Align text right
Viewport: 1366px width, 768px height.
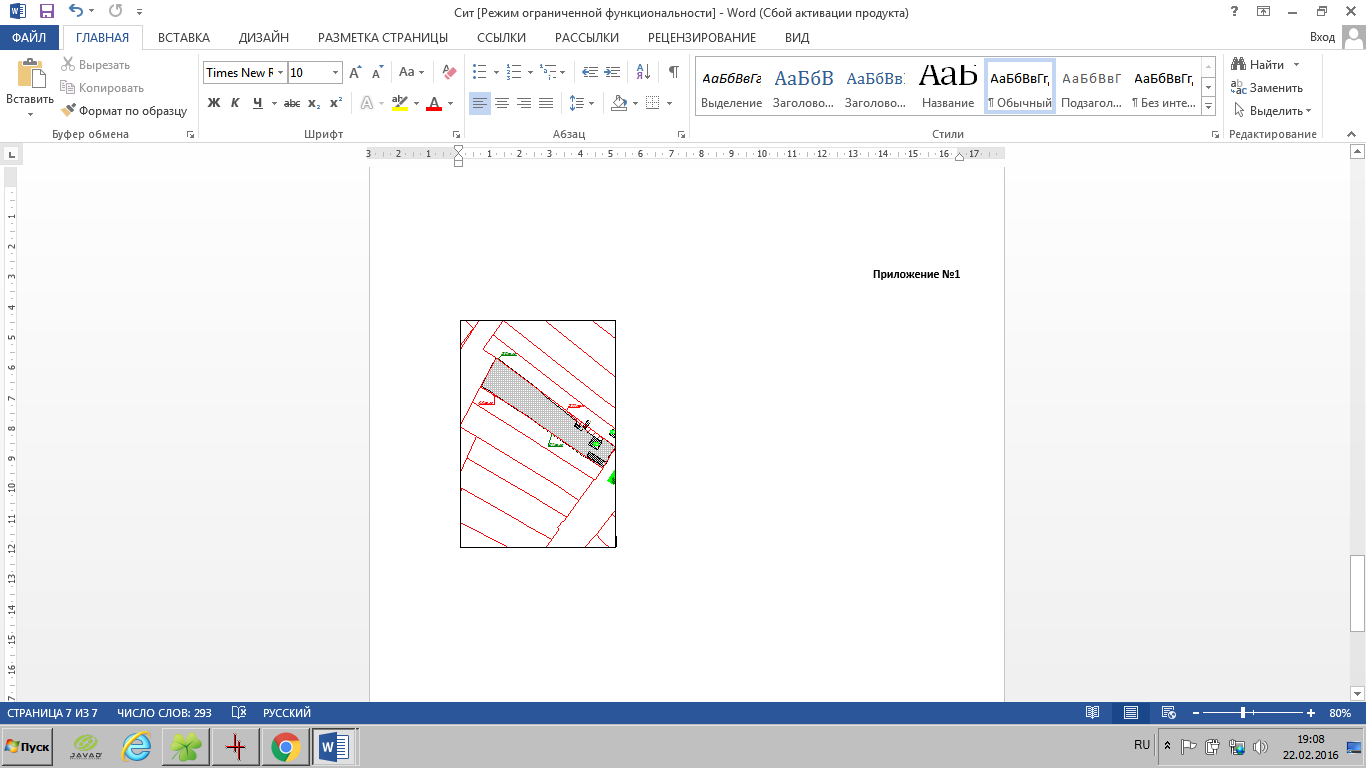coord(524,103)
